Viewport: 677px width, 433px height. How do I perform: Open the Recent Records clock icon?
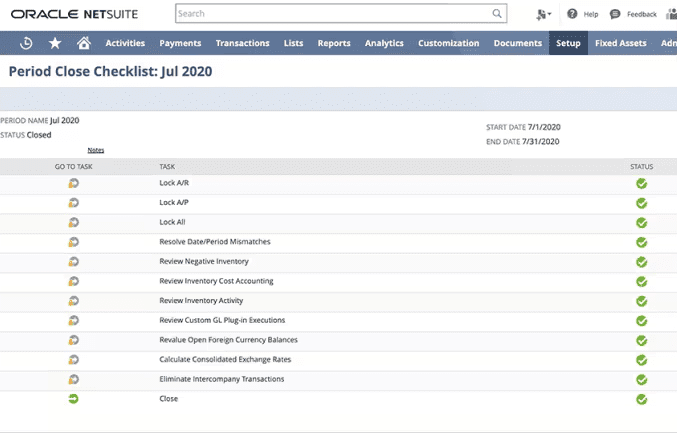pyautogui.click(x=26, y=43)
